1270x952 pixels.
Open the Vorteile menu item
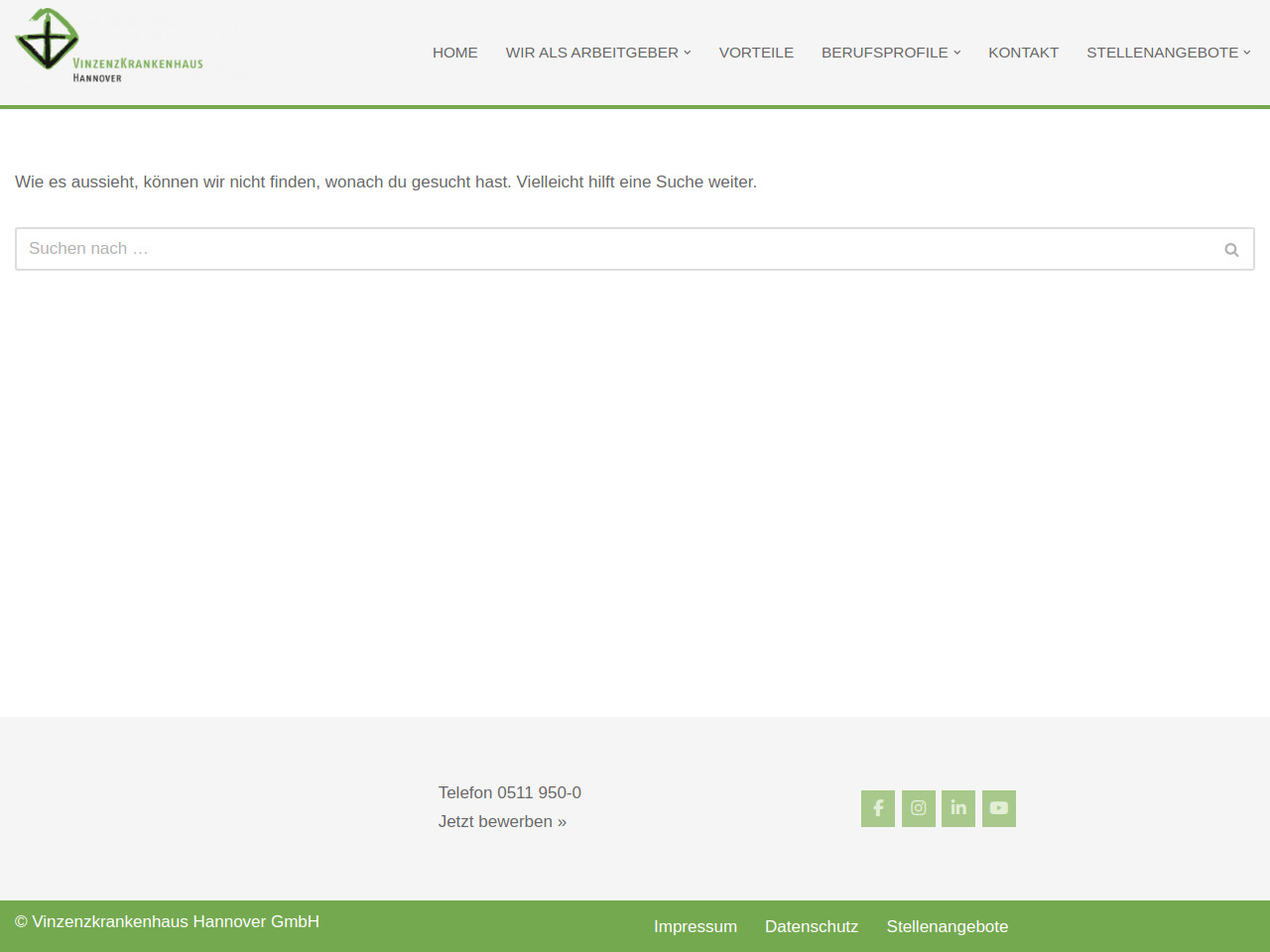tap(756, 53)
